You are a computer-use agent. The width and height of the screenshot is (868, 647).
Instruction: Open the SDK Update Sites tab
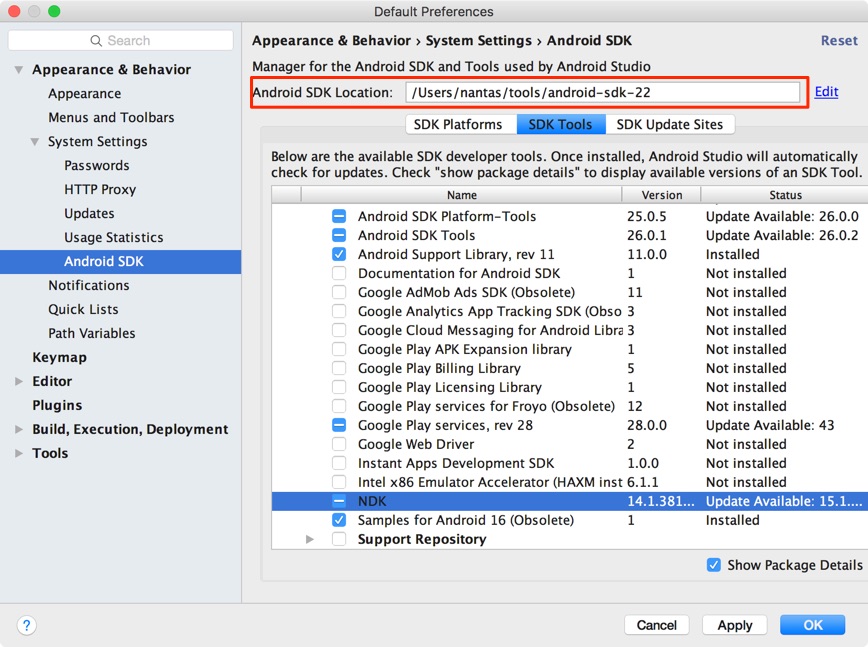[x=671, y=124]
